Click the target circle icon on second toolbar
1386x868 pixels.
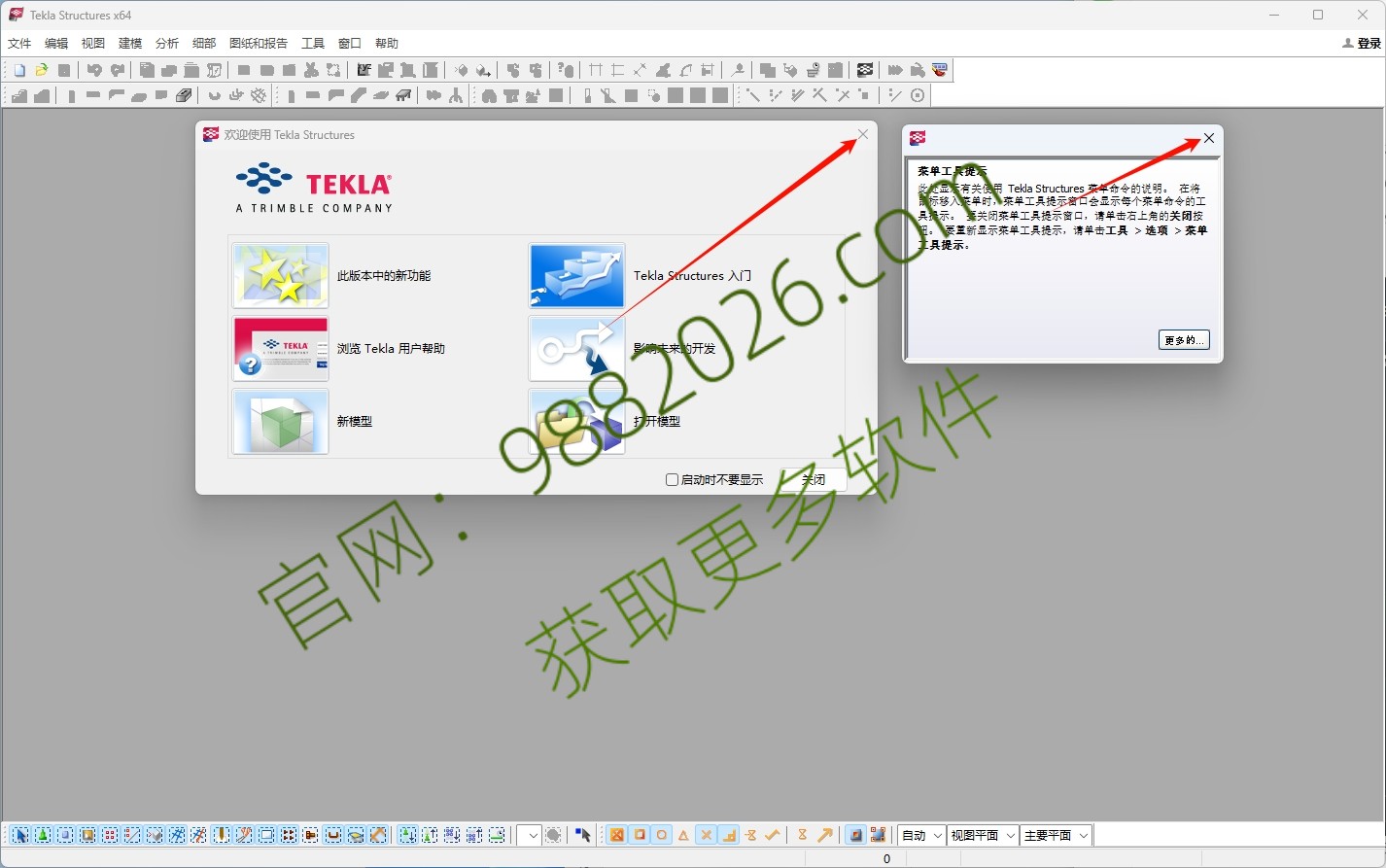coord(918,95)
